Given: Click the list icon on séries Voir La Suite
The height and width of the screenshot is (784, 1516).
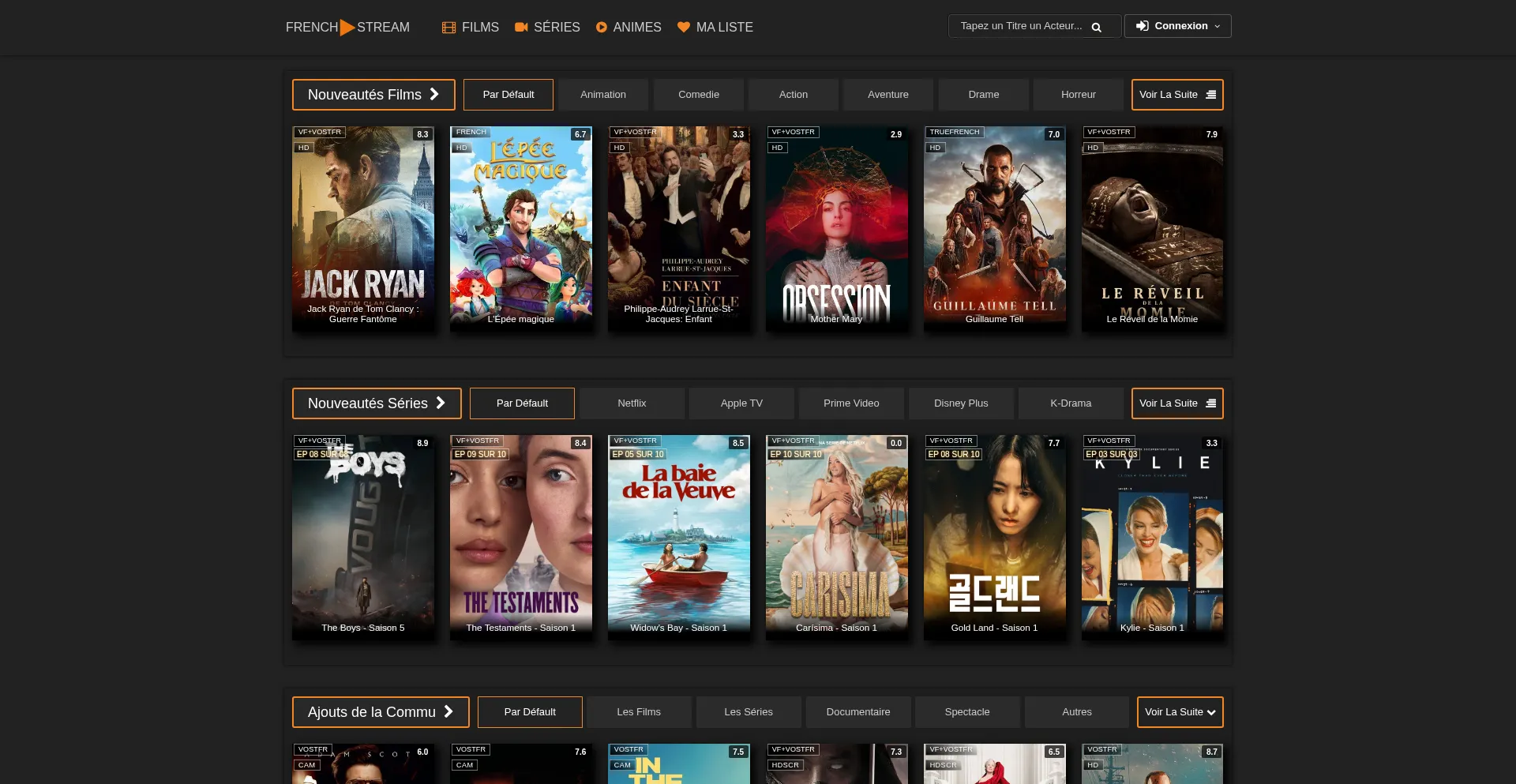Looking at the screenshot, I should point(1210,403).
